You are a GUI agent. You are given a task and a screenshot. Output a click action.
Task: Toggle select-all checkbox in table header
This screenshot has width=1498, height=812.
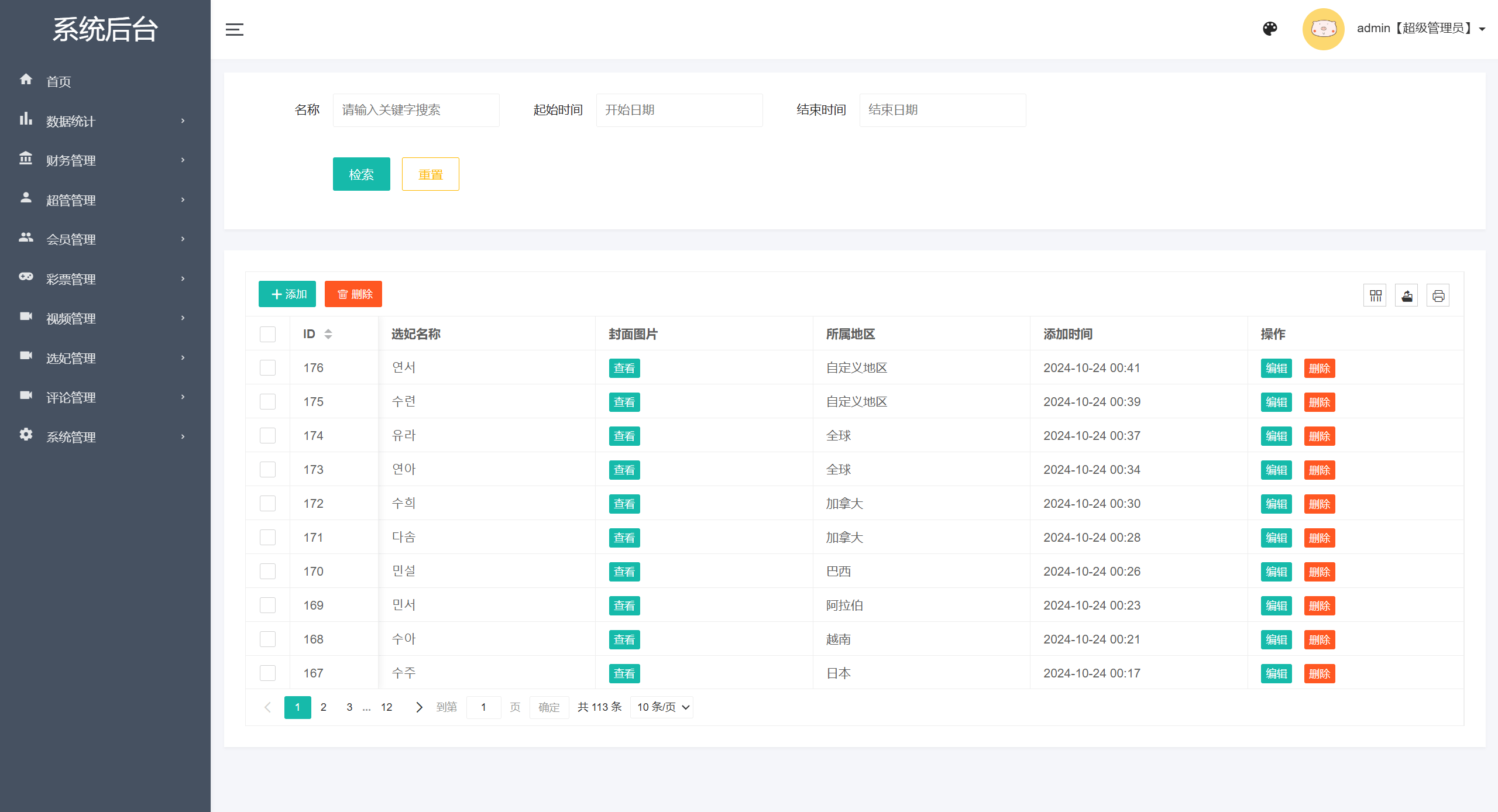[267, 334]
